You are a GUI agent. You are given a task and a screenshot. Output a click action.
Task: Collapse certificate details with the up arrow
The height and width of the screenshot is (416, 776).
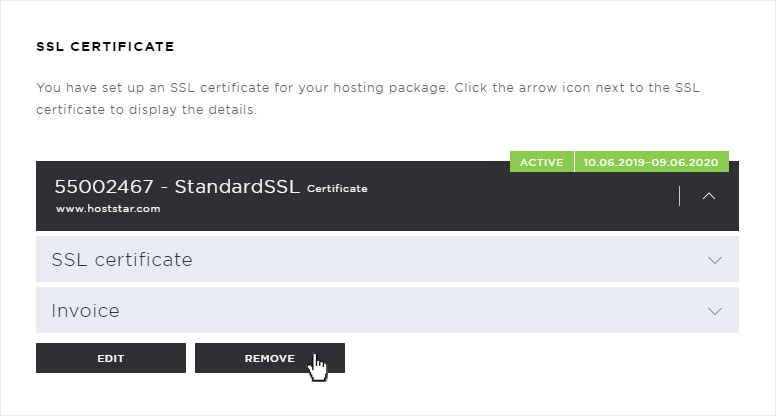[709, 196]
